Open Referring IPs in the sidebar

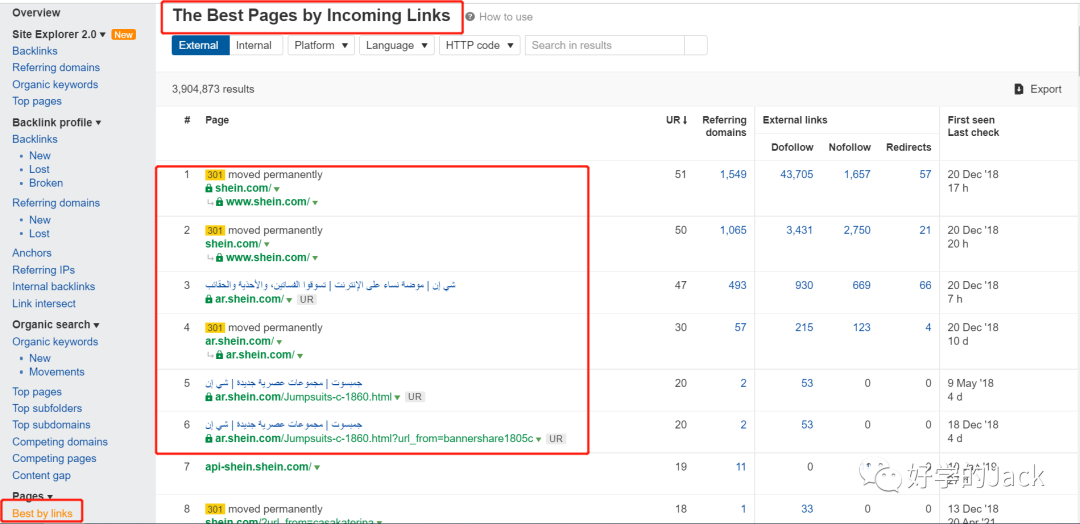point(43,270)
